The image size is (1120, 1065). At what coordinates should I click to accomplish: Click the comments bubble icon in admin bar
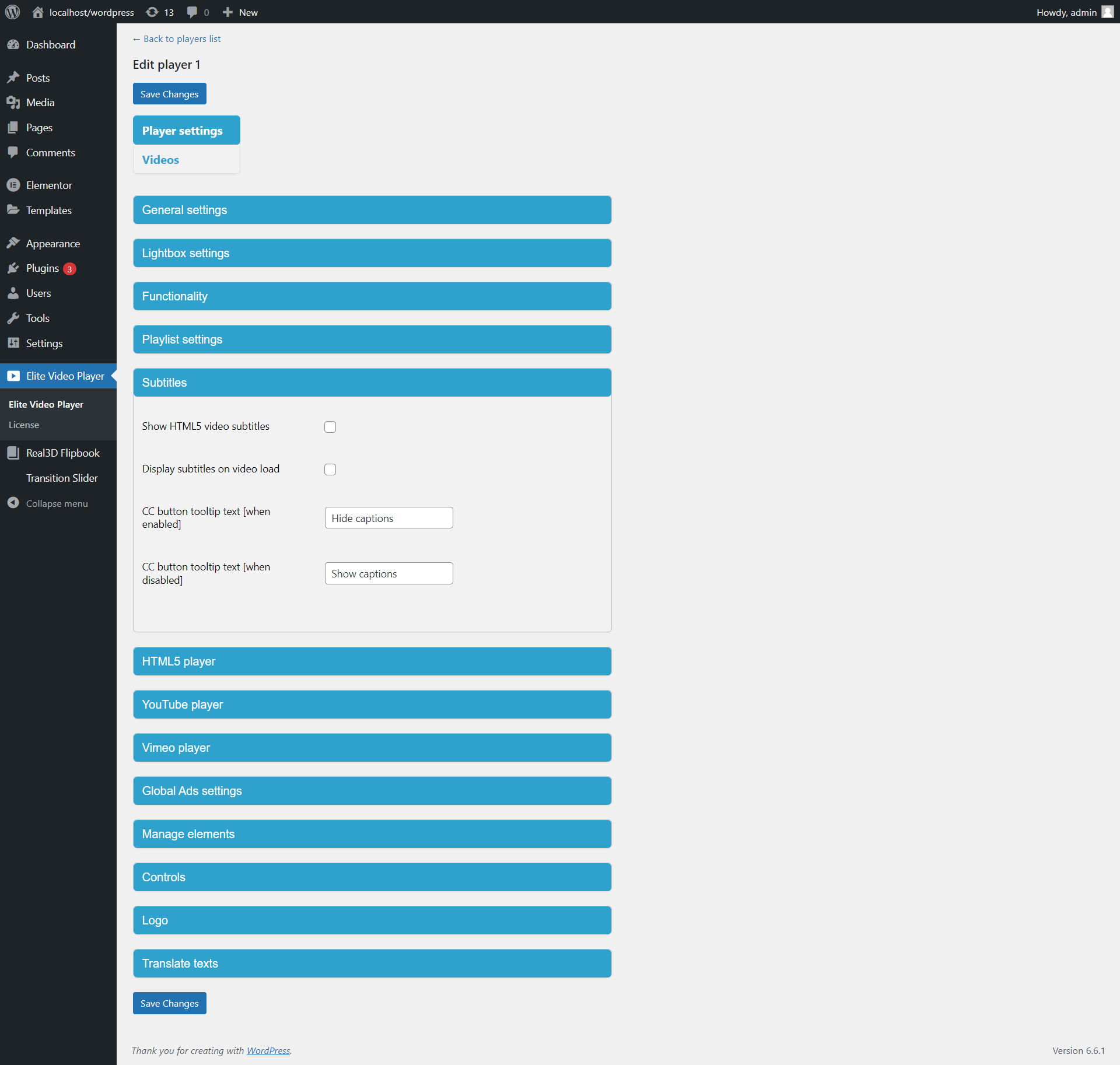192,12
